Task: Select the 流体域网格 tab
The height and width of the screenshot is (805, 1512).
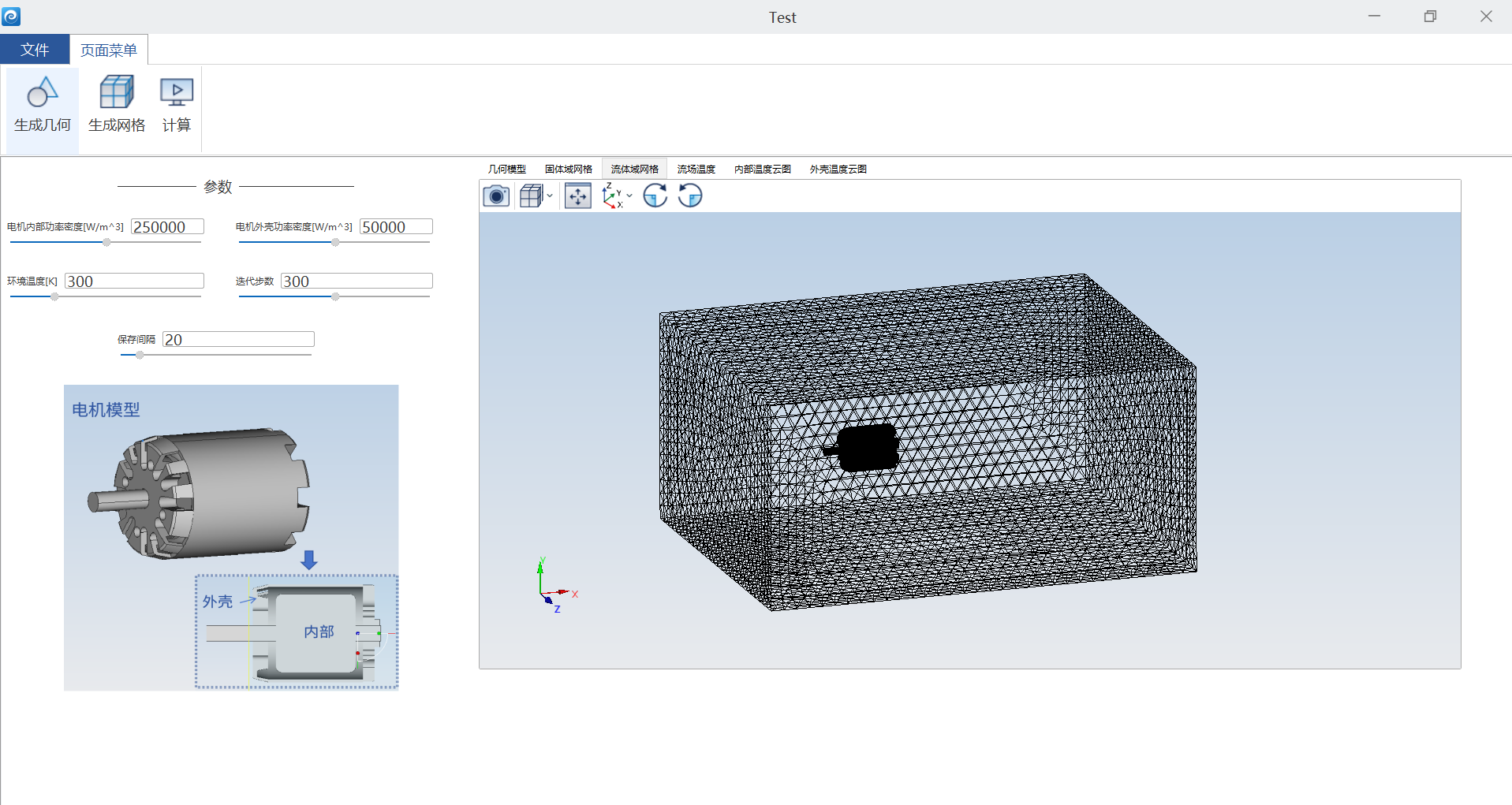Action: point(634,169)
